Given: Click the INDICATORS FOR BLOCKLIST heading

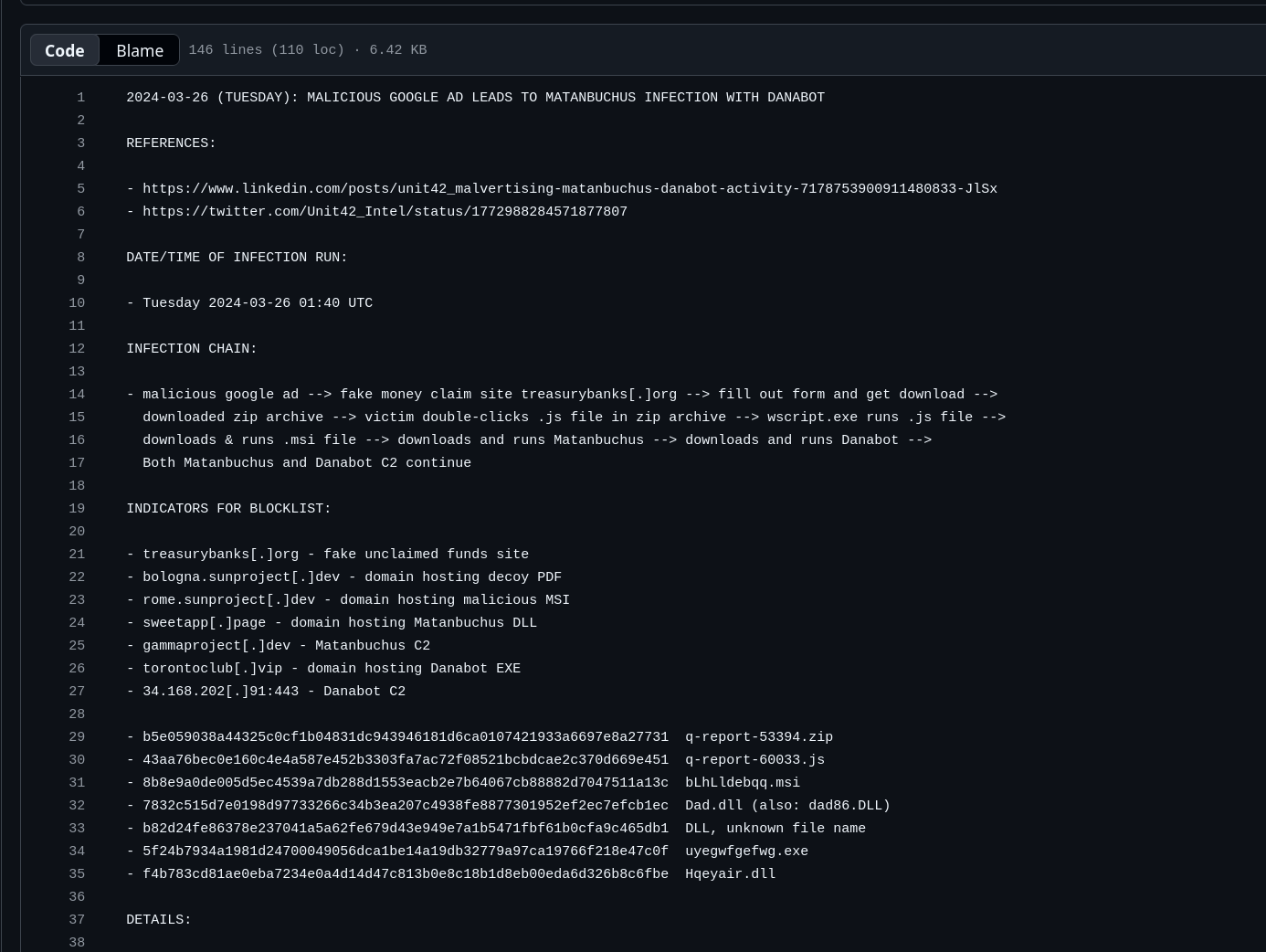Looking at the screenshot, I should click(228, 509).
